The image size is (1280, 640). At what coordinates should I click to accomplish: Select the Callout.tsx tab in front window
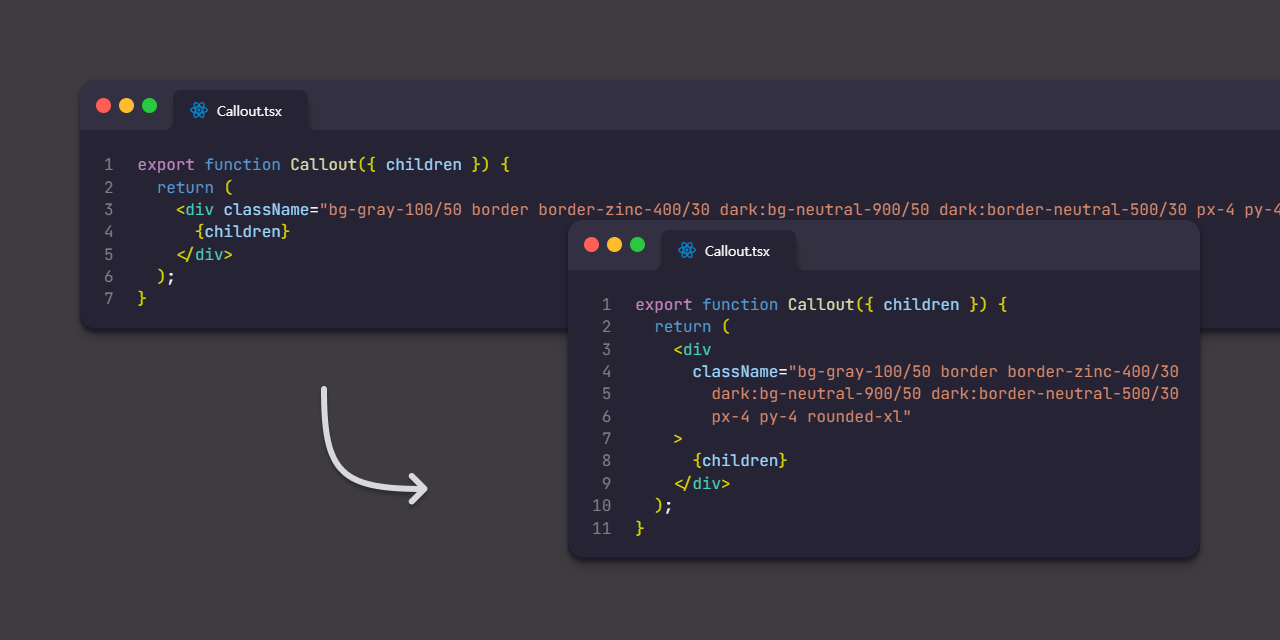728,250
